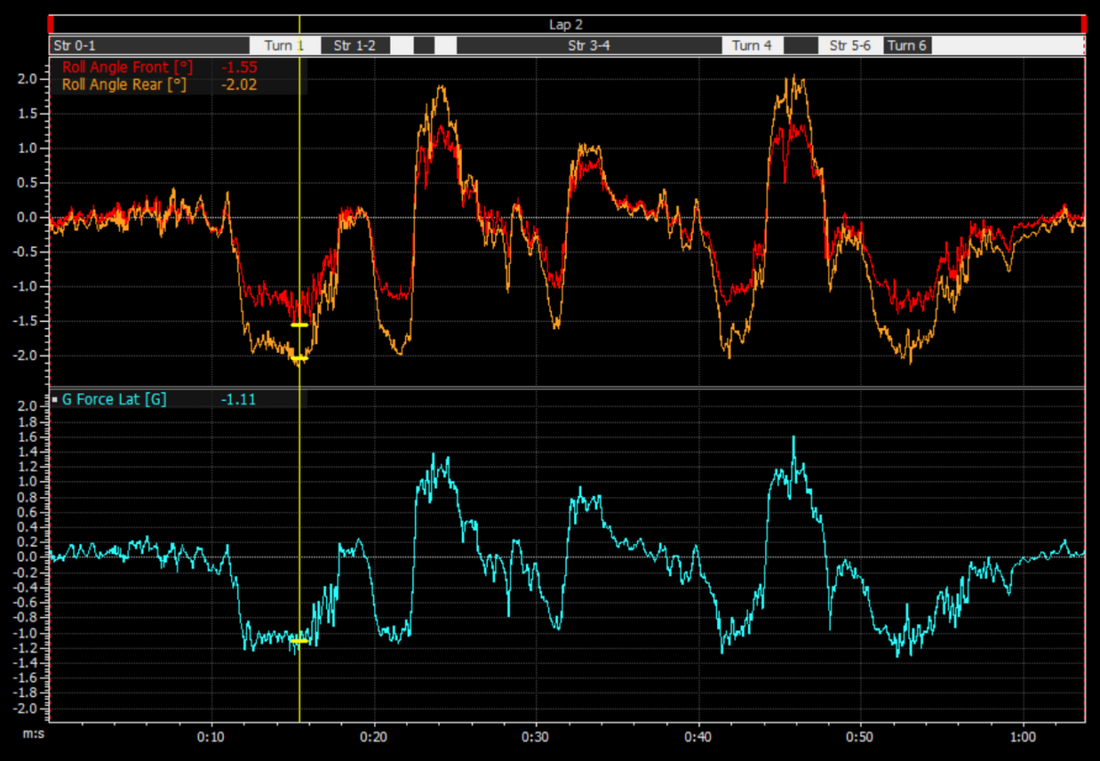Screen dimensions: 1100x761
Task: Click the 0:40 time axis label
Action: click(x=698, y=737)
